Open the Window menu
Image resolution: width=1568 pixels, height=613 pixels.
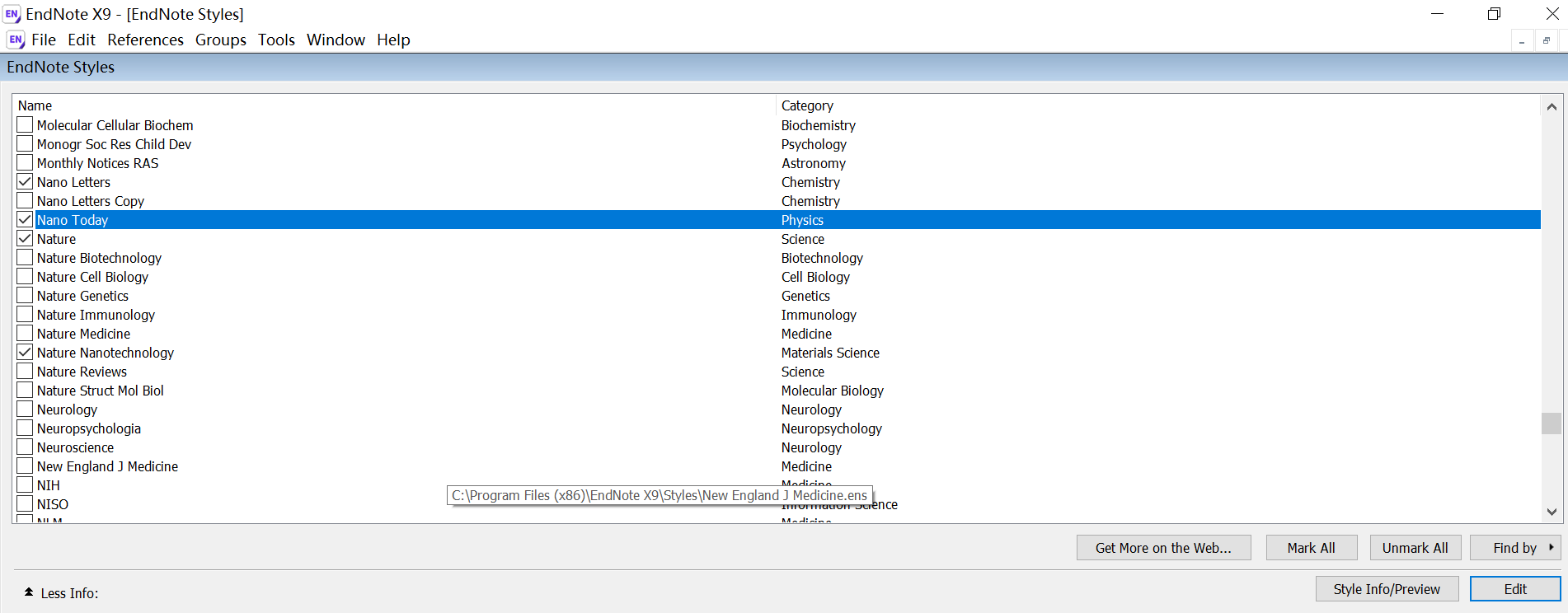(x=336, y=40)
